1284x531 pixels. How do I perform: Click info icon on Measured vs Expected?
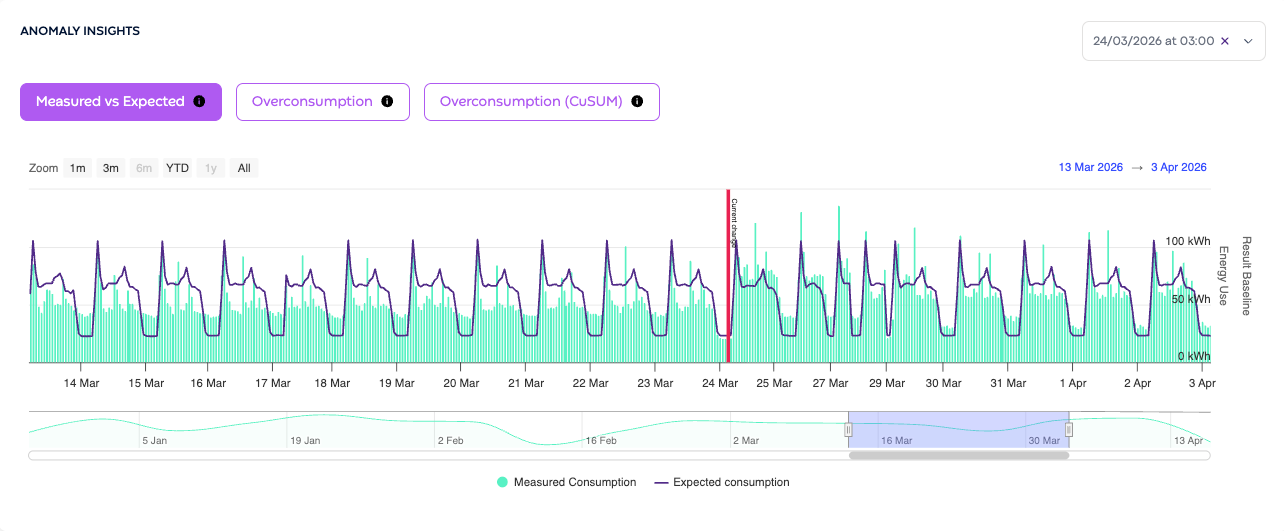[x=199, y=102]
